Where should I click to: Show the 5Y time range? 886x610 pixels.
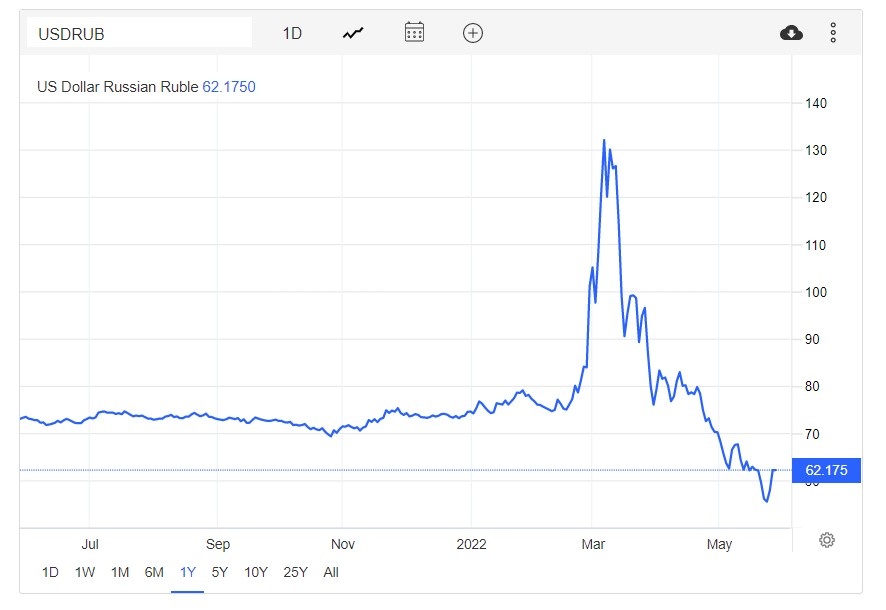[220, 572]
